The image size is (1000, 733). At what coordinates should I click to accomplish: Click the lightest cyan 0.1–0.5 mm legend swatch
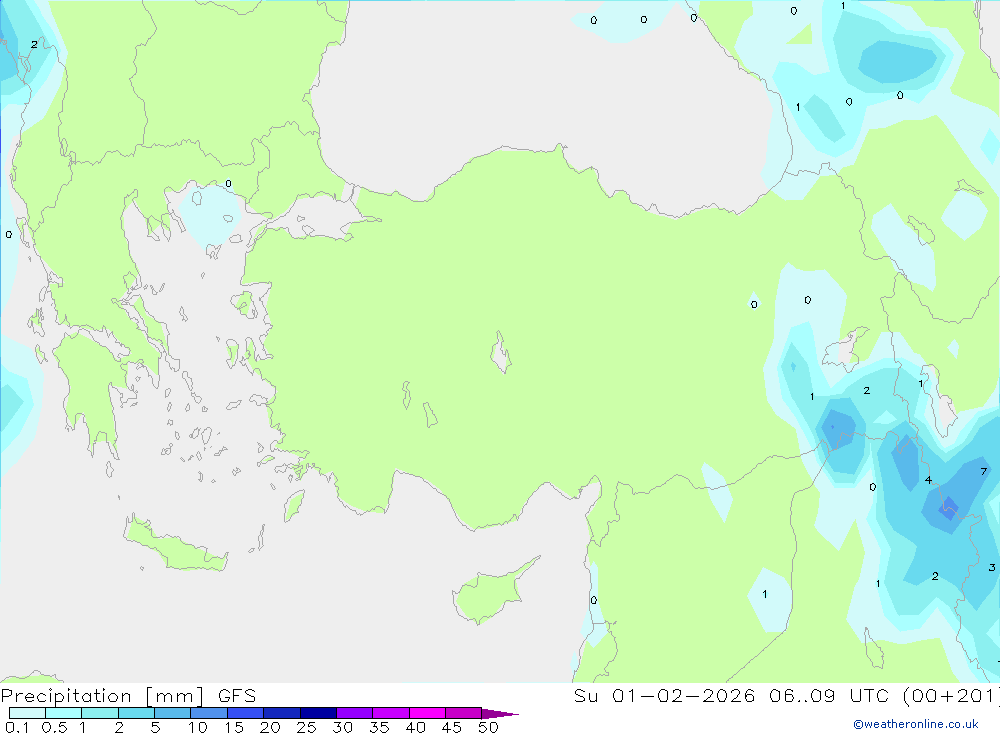point(27,713)
